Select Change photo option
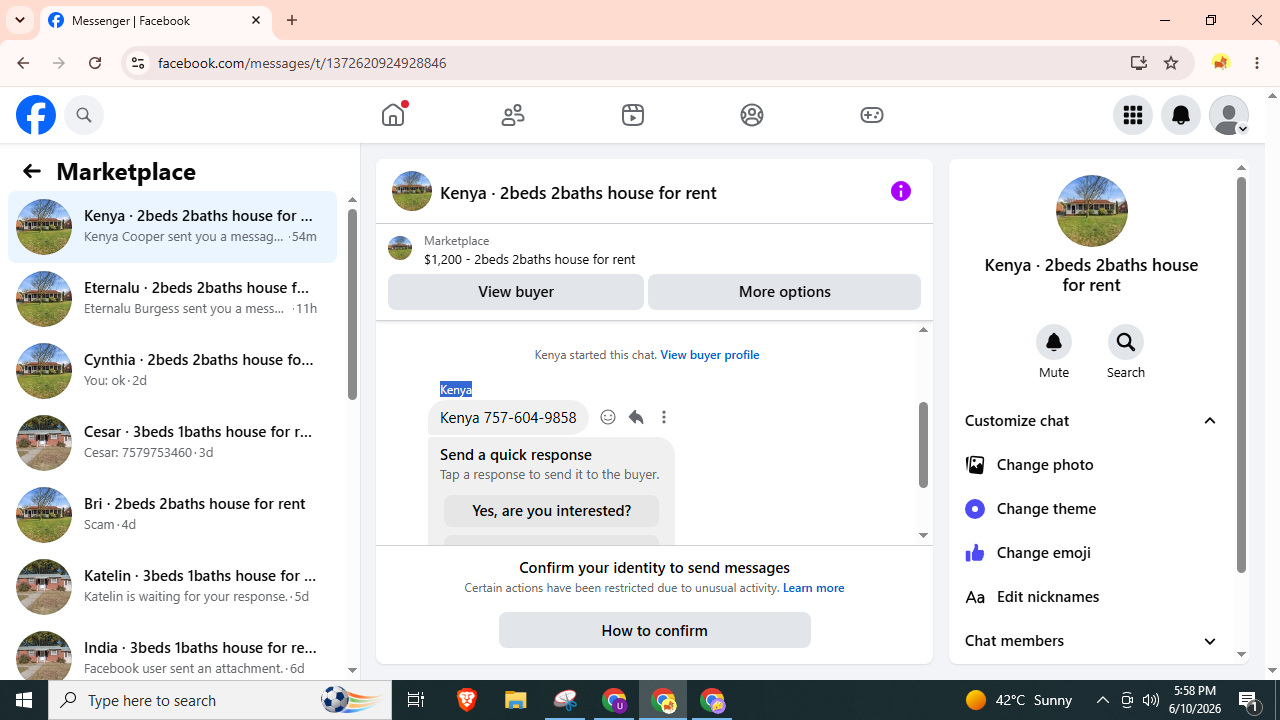Viewport: 1280px width, 720px height. [1091, 465]
